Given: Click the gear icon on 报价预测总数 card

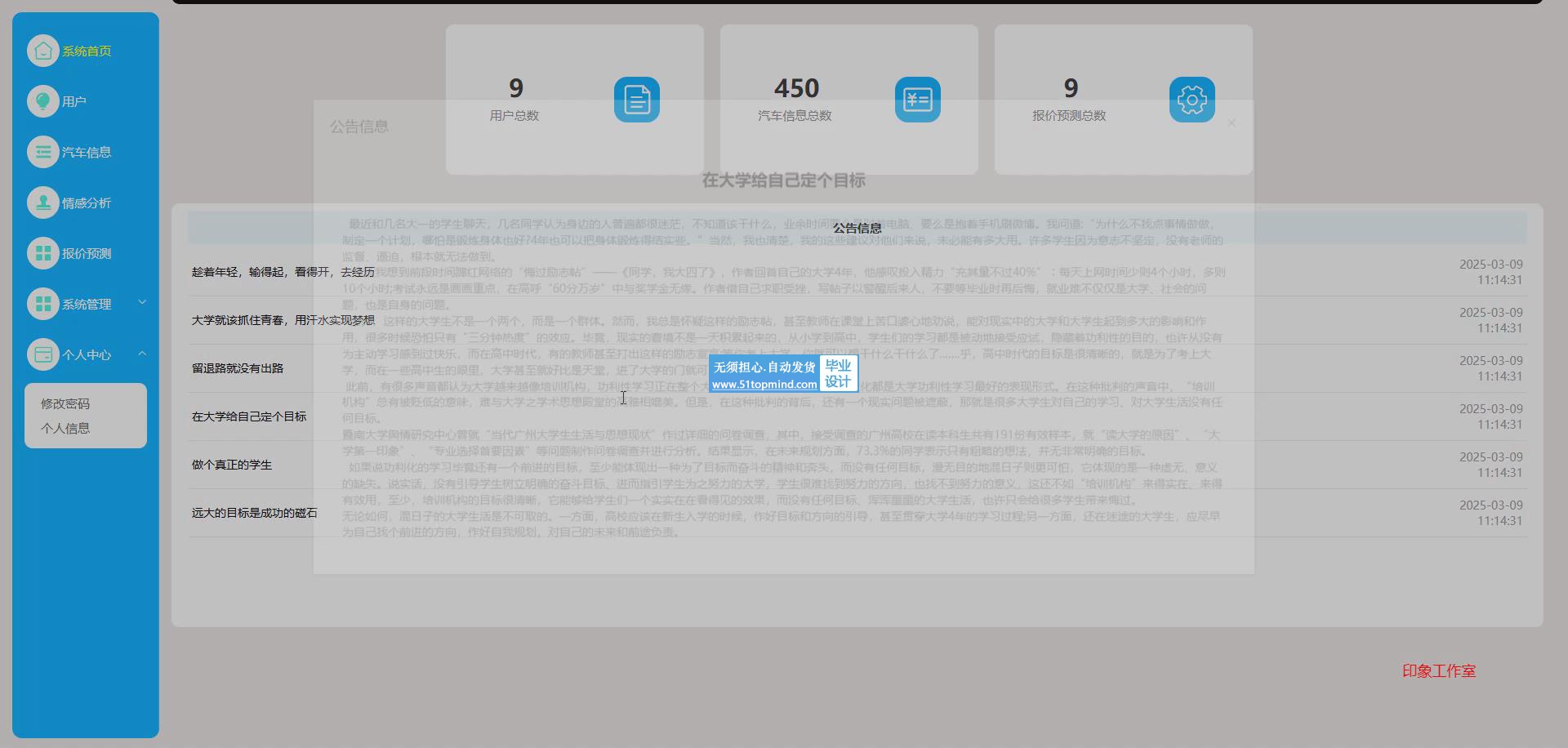Looking at the screenshot, I should [x=1192, y=100].
